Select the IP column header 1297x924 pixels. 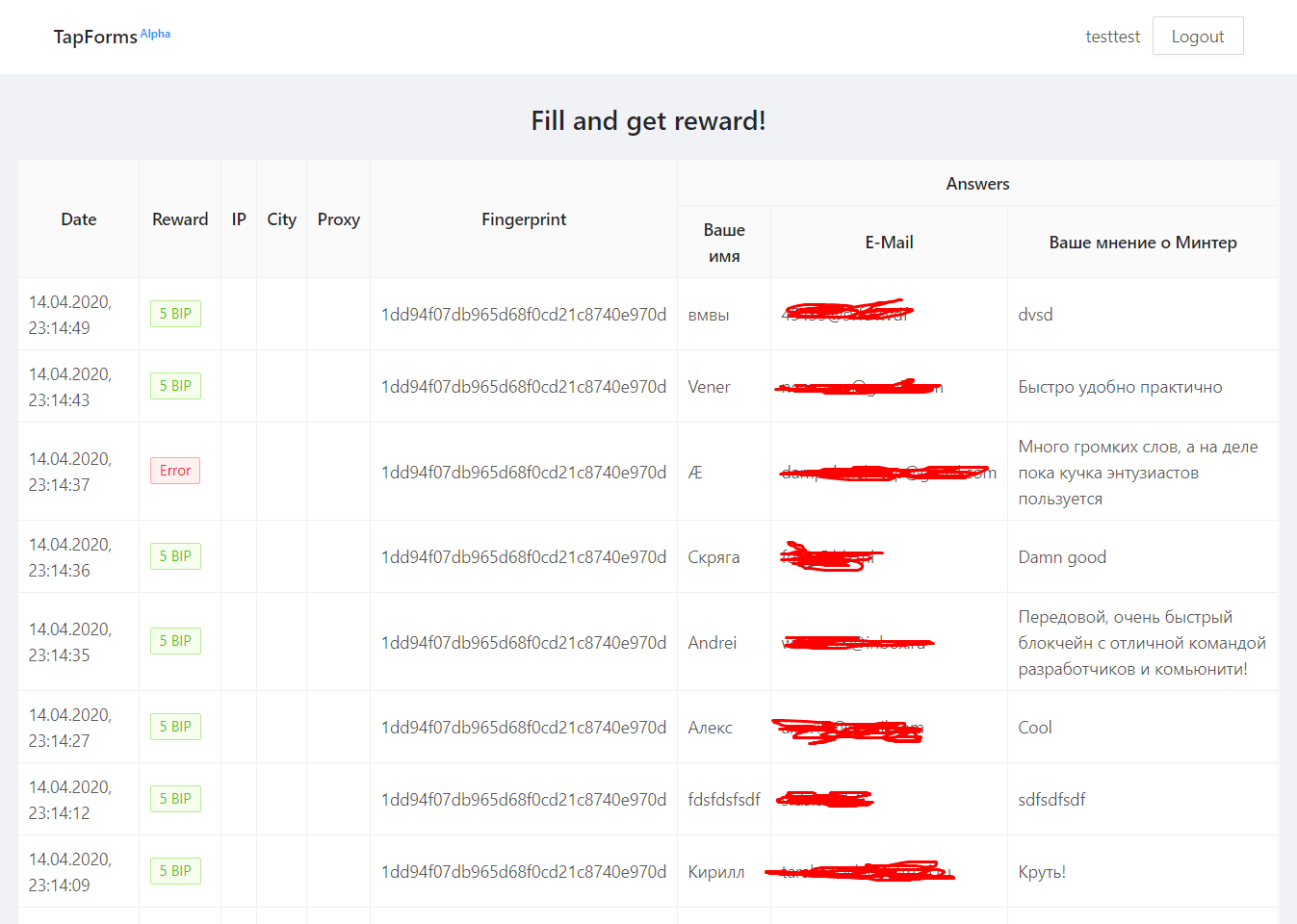[239, 219]
